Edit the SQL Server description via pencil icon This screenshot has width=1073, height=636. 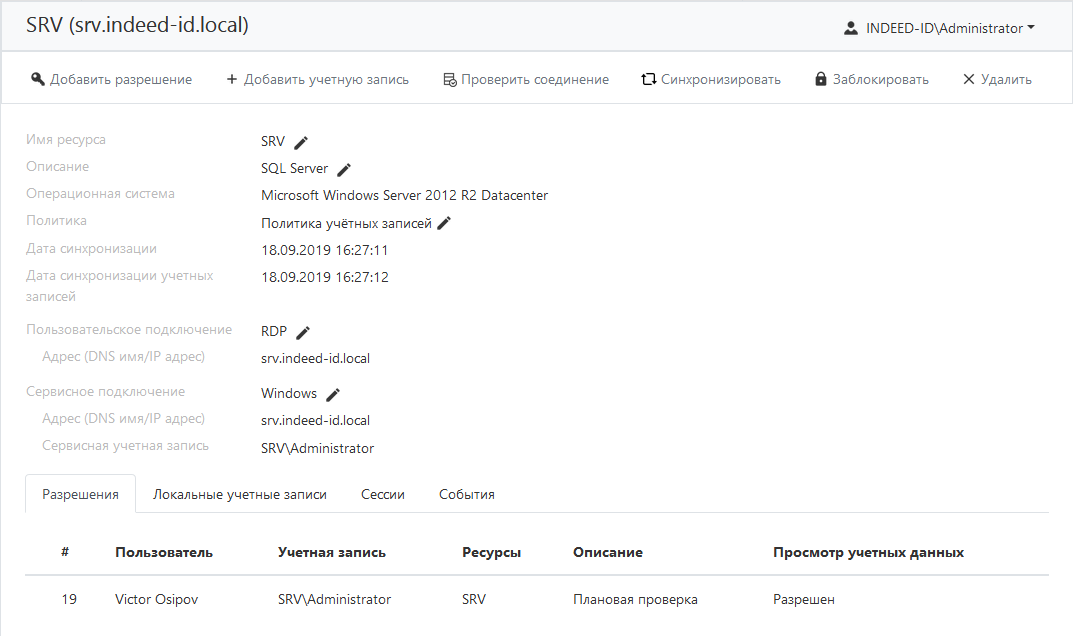coord(344,169)
